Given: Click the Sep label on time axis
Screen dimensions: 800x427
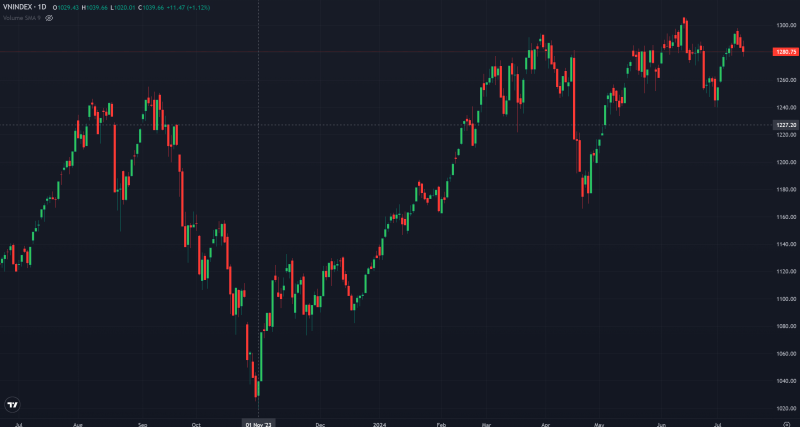Looking at the screenshot, I should pyautogui.click(x=142, y=424).
